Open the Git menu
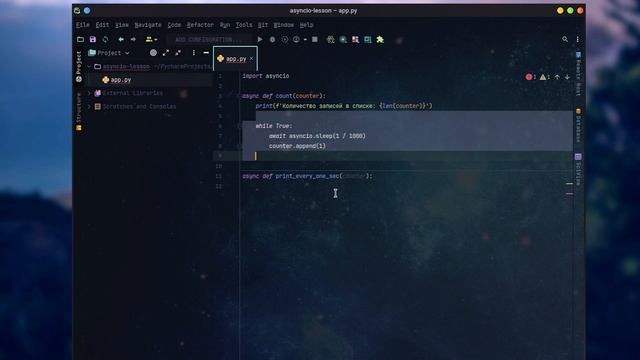This screenshot has height=360, width=640. [263, 25]
